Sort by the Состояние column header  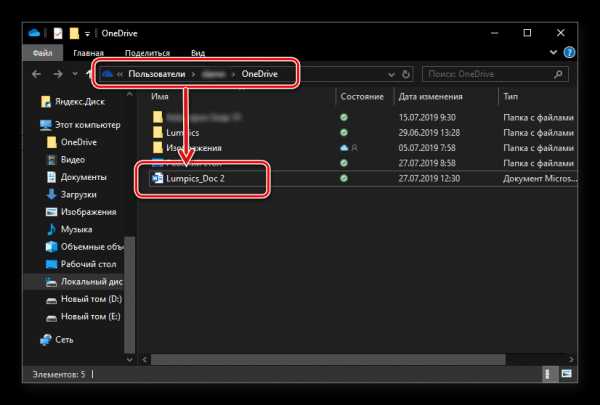click(x=362, y=96)
